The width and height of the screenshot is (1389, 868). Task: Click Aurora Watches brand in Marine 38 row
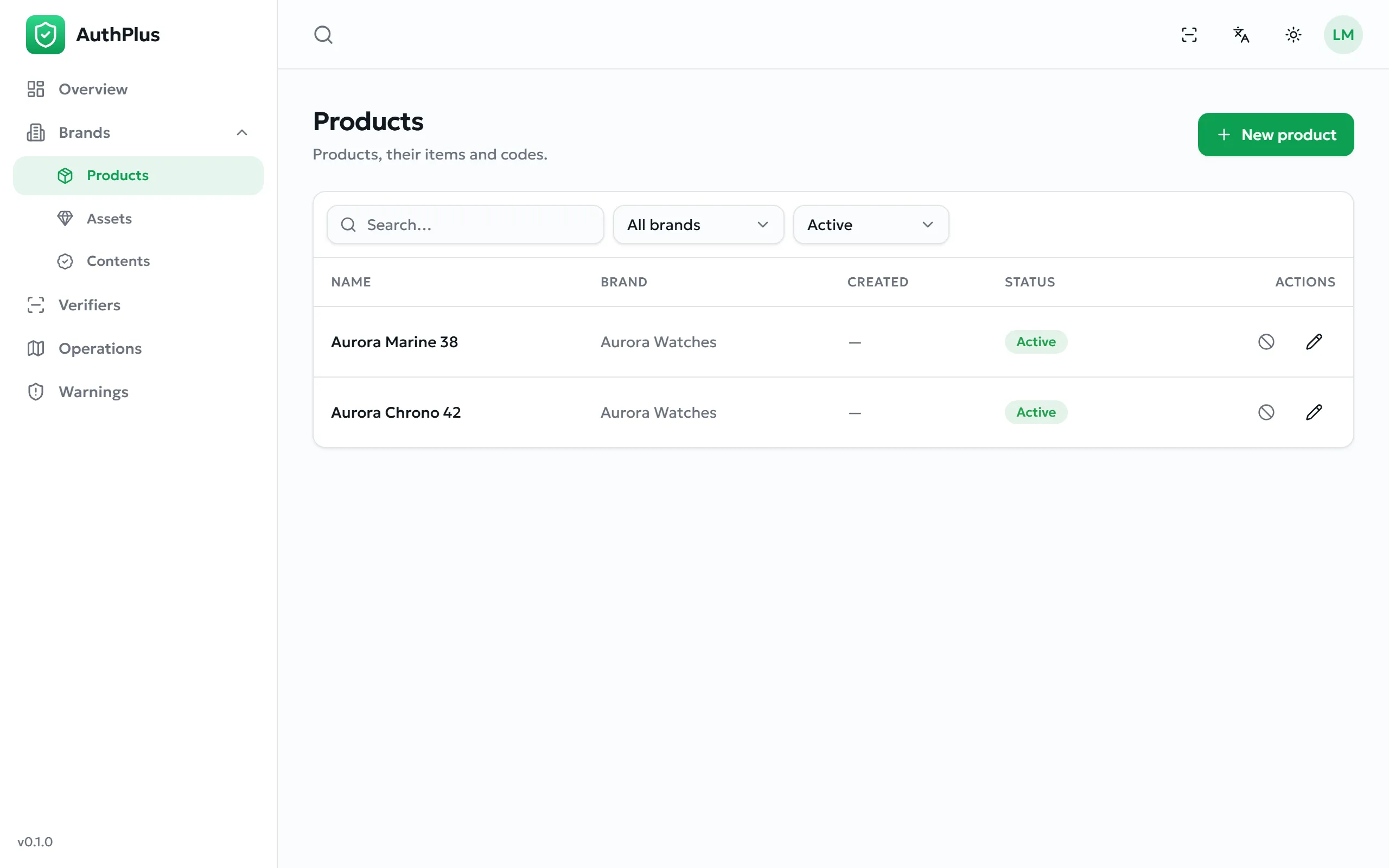click(658, 342)
